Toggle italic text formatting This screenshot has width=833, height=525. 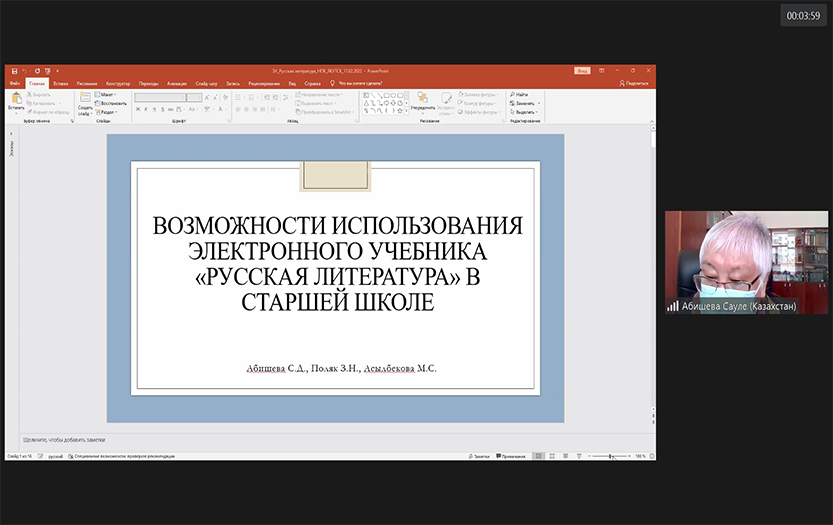coord(147,109)
